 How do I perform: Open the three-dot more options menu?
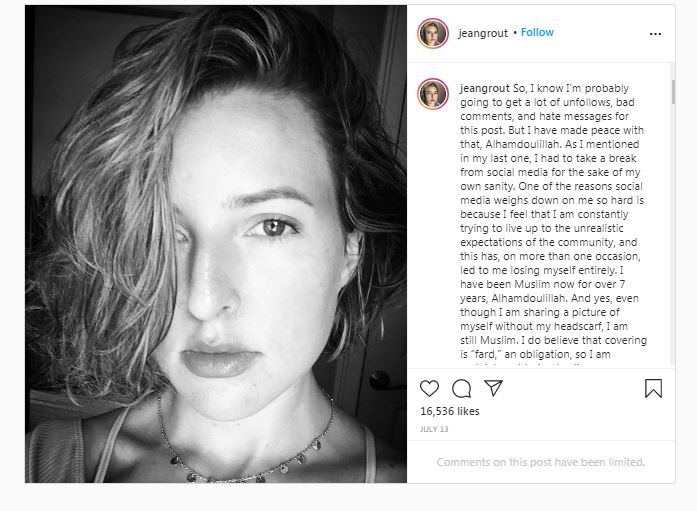pyautogui.click(x=655, y=33)
